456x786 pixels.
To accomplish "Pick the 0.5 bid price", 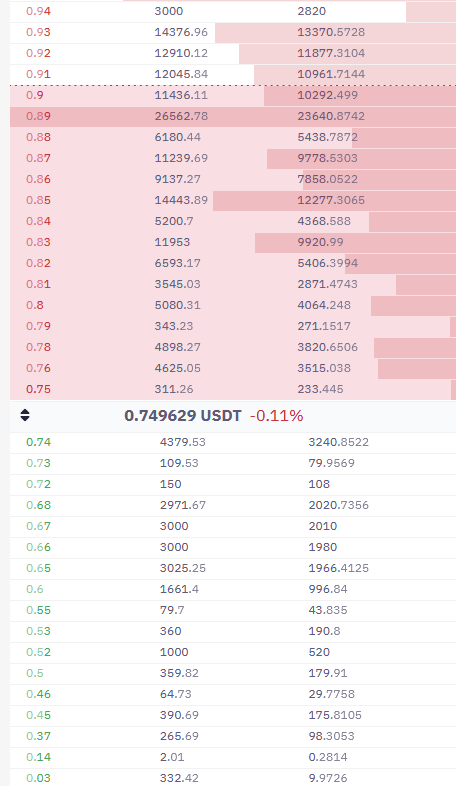I will point(35,673).
